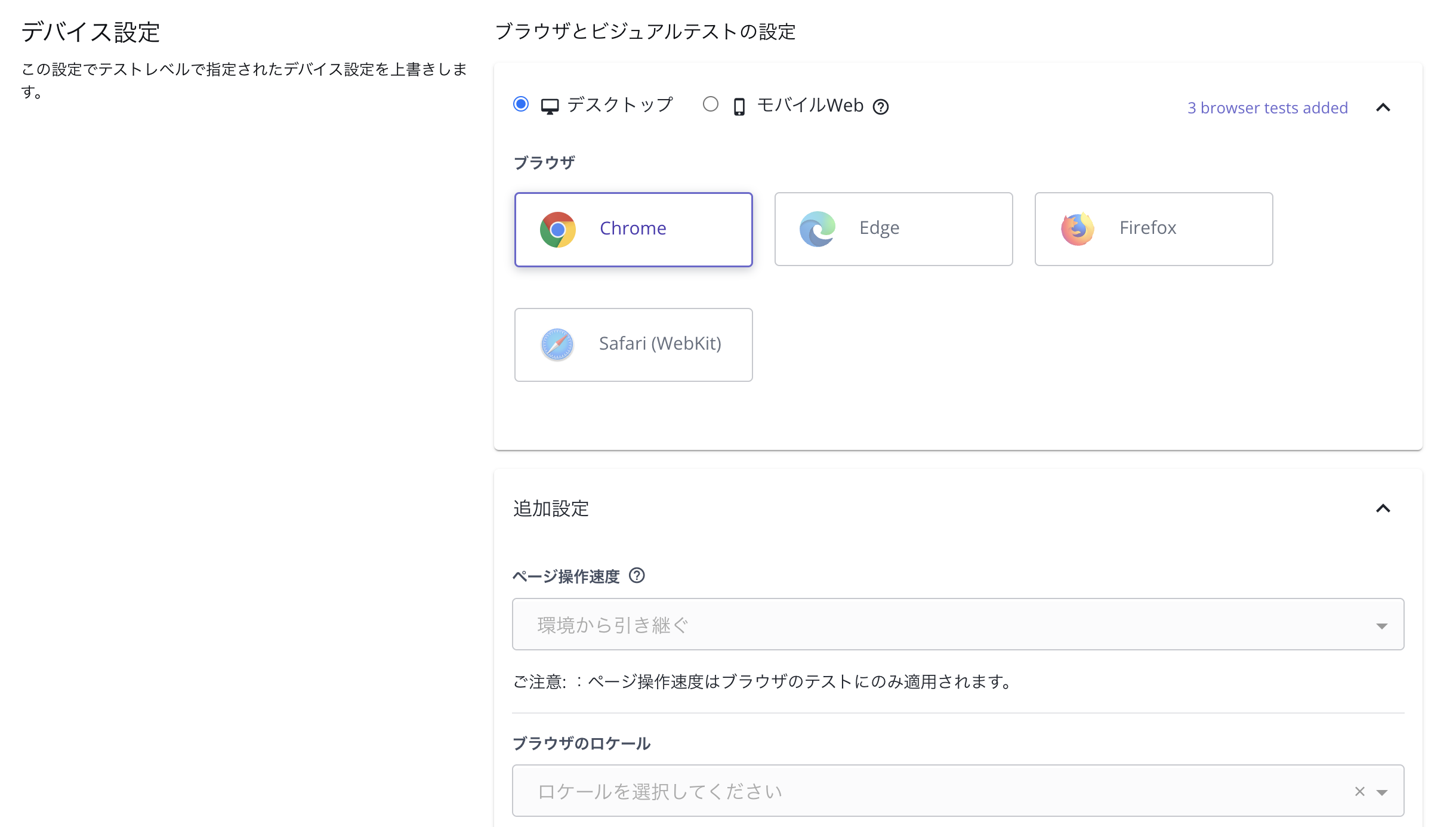Viewport: 1456px width, 827px height.
Task: Click into the ロケールを選択してください field
Action: [958, 791]
